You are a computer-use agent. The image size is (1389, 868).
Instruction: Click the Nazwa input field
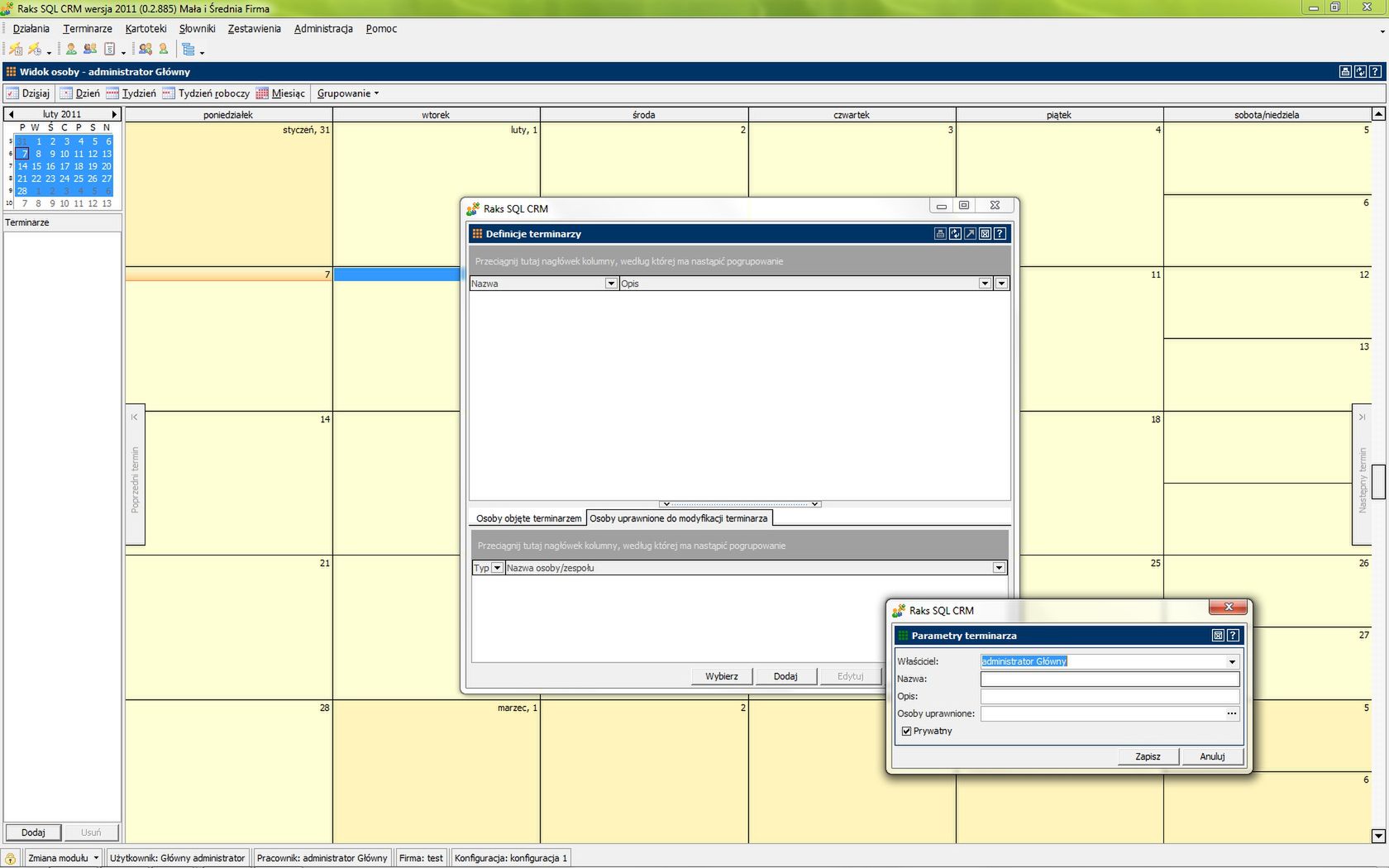[x=1110, y=679]
